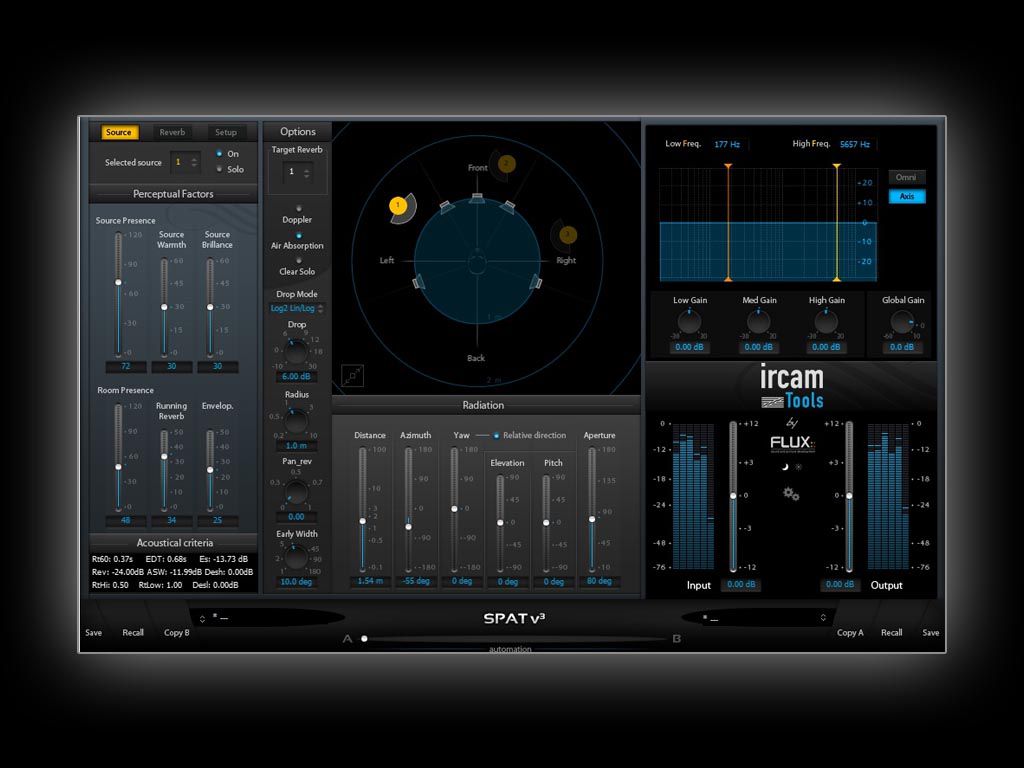Recall preset in slot B

click(891, 633)
